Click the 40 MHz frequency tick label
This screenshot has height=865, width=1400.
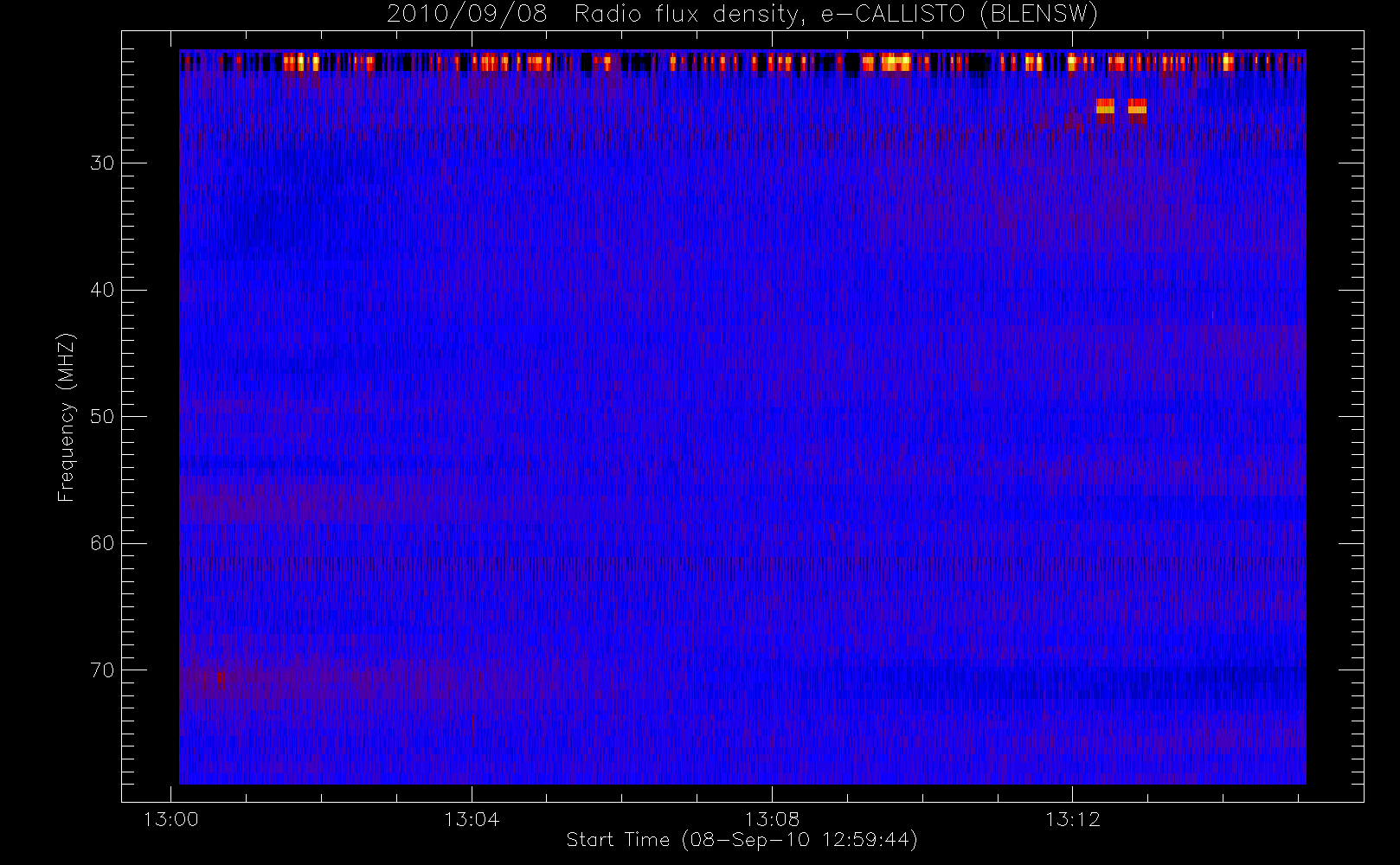[102, 290]
